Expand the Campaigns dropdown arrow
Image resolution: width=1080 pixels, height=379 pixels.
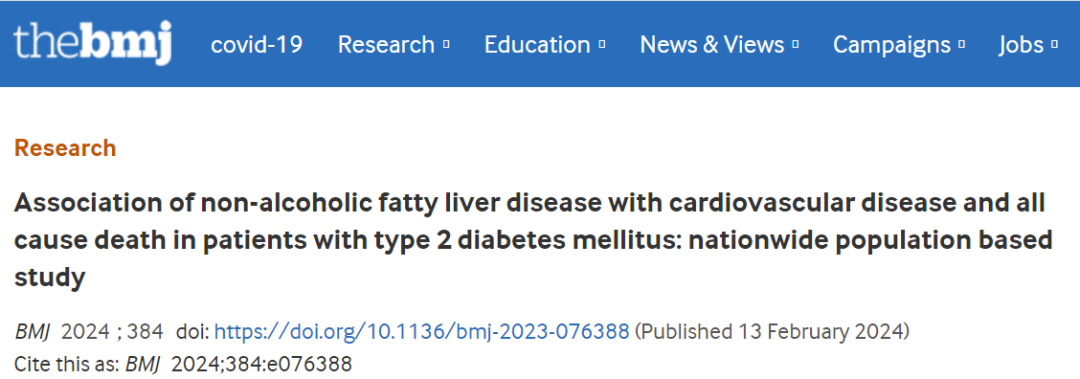tap(962, 45)
